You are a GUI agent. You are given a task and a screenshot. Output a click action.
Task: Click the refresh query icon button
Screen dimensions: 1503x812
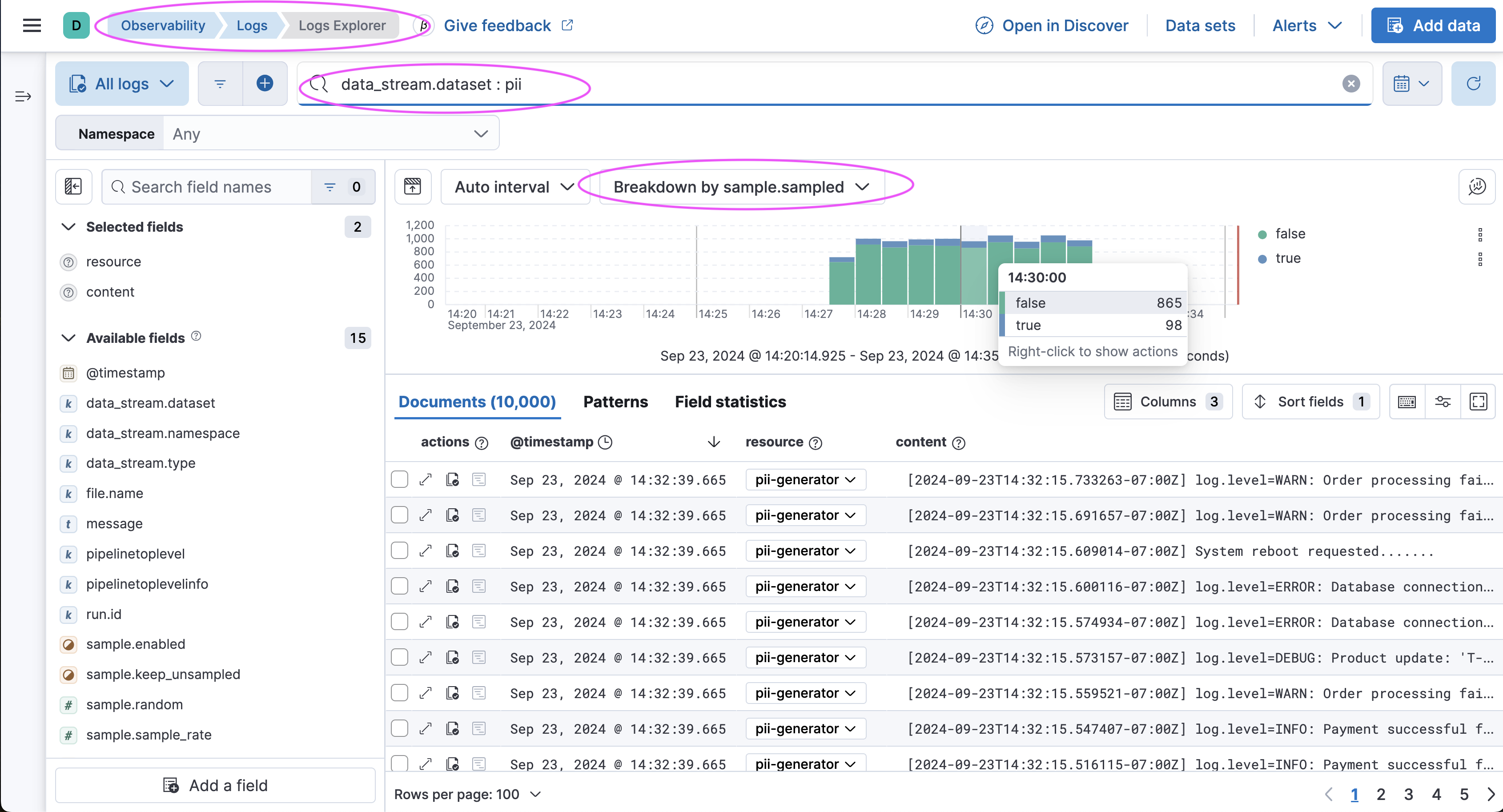[1473, 84]
